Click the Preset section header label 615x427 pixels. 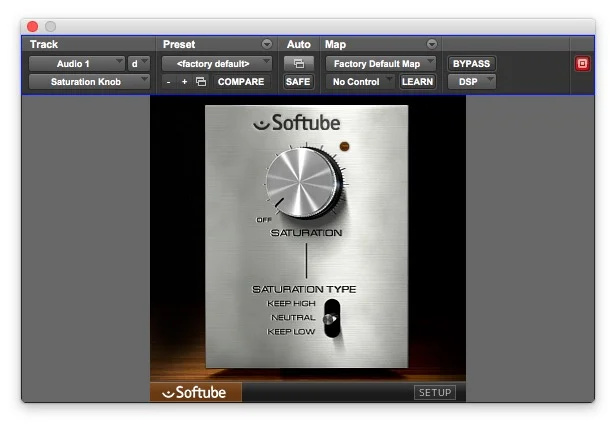click(179, 44)
